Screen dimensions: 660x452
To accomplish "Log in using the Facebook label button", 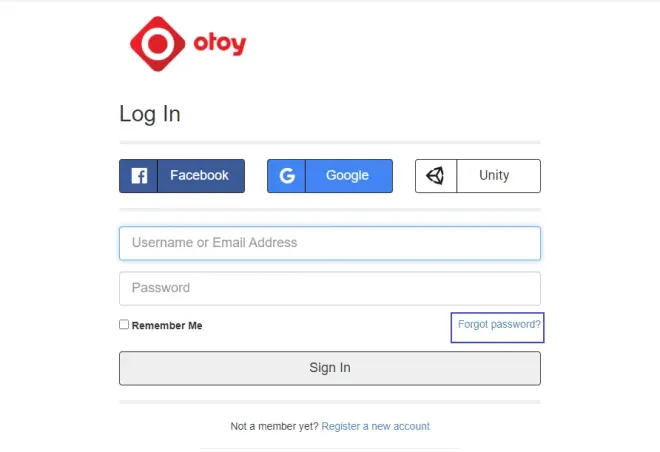I will [x=200, y=175].
